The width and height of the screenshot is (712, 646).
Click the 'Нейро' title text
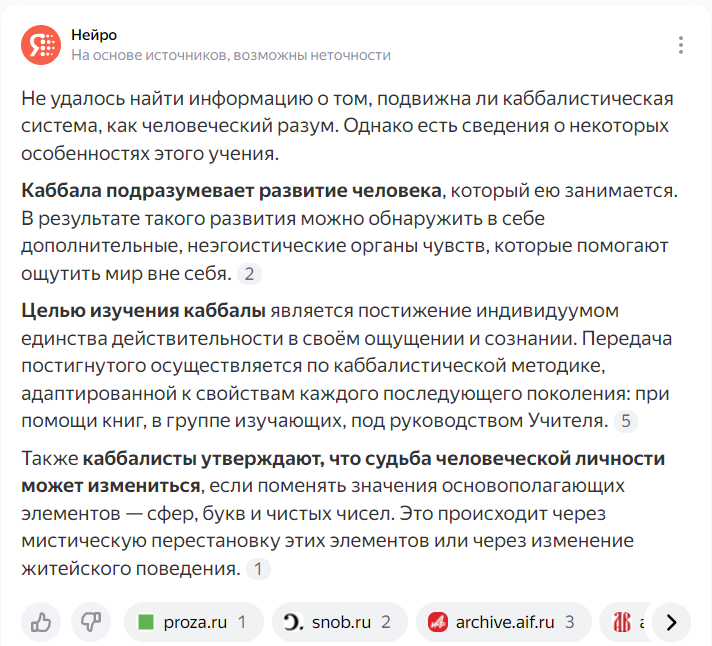pos(94,35)
